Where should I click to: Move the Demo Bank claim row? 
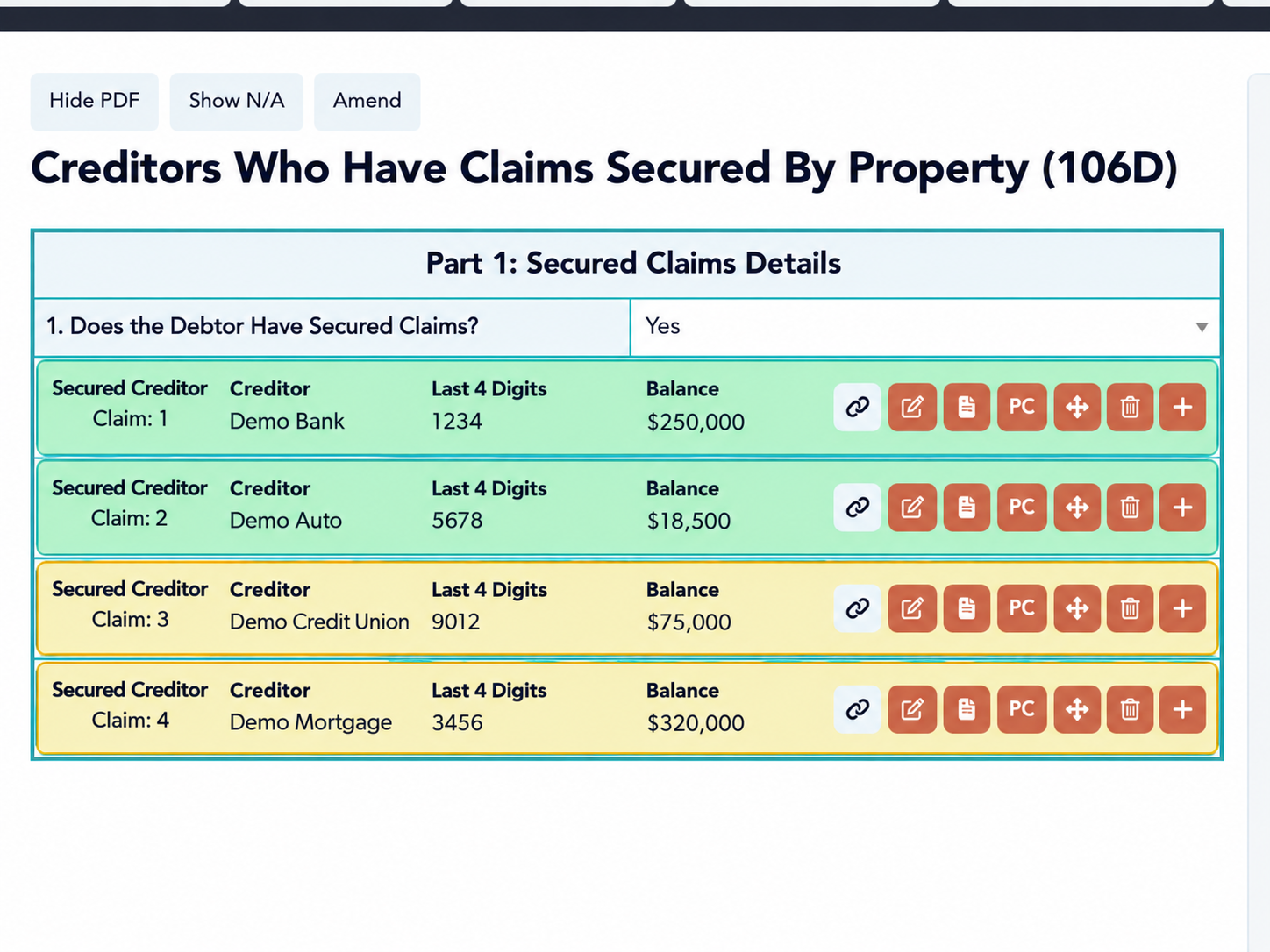coord(1077,407)
